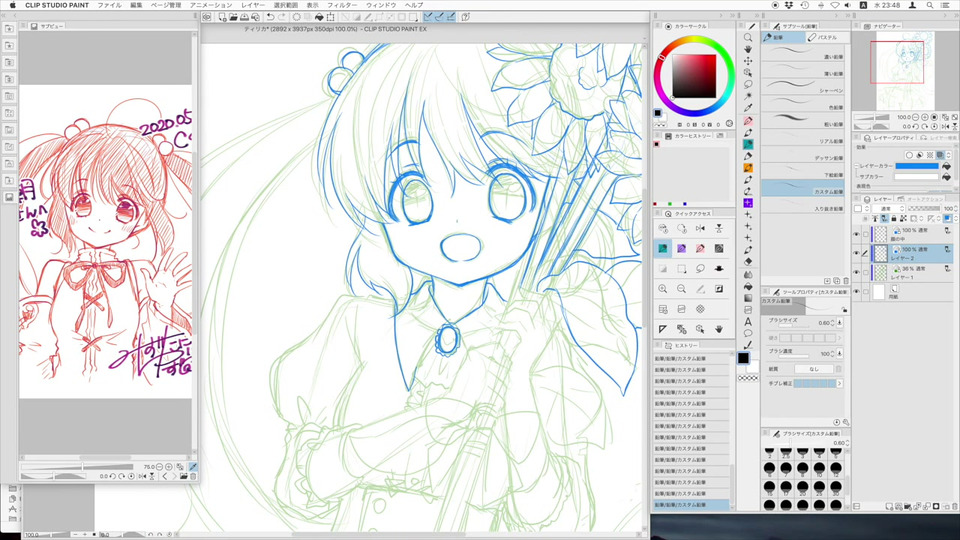Select the Lasso selection tool in the tool palette
The height and width of the screenshot is (540, 960).
tap(748, 84)
